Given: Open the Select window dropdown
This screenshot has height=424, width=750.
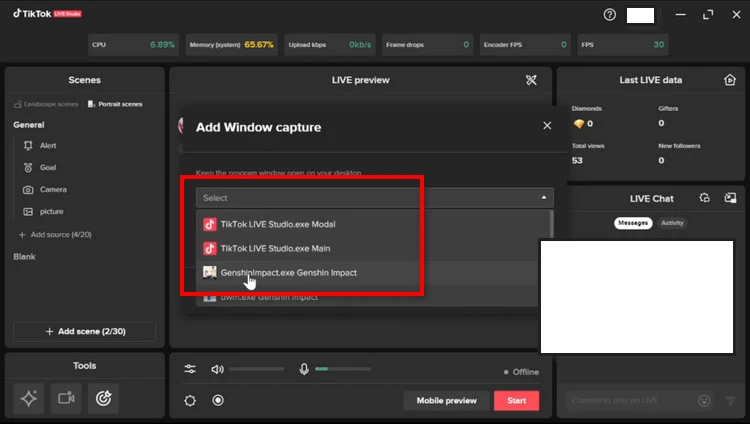Looking at the screenshot, I should (375, 198).
